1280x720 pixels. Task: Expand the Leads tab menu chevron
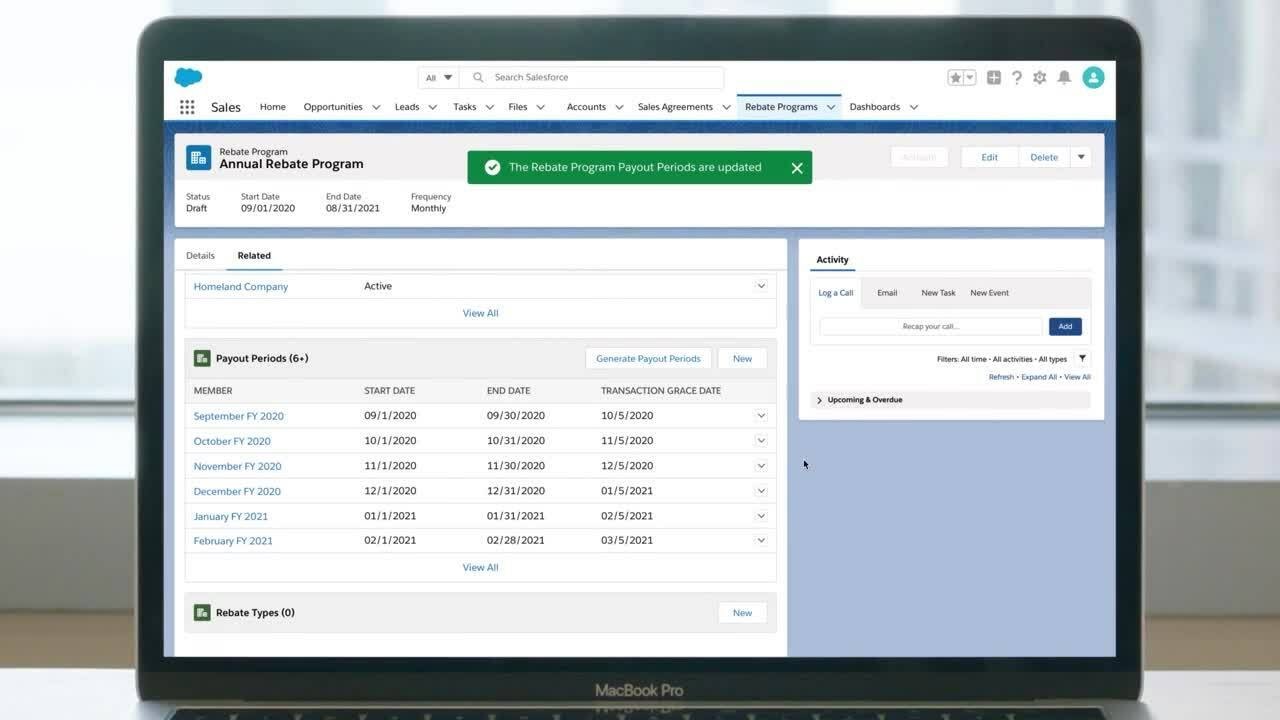[433, 107]
